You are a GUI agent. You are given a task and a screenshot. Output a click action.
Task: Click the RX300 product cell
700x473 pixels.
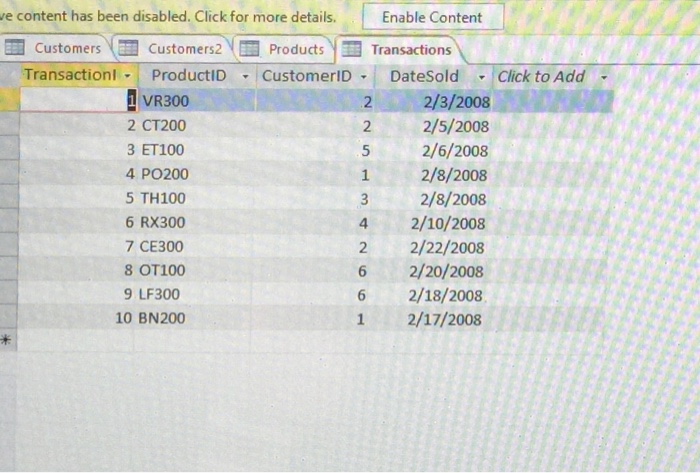(194, 222)
